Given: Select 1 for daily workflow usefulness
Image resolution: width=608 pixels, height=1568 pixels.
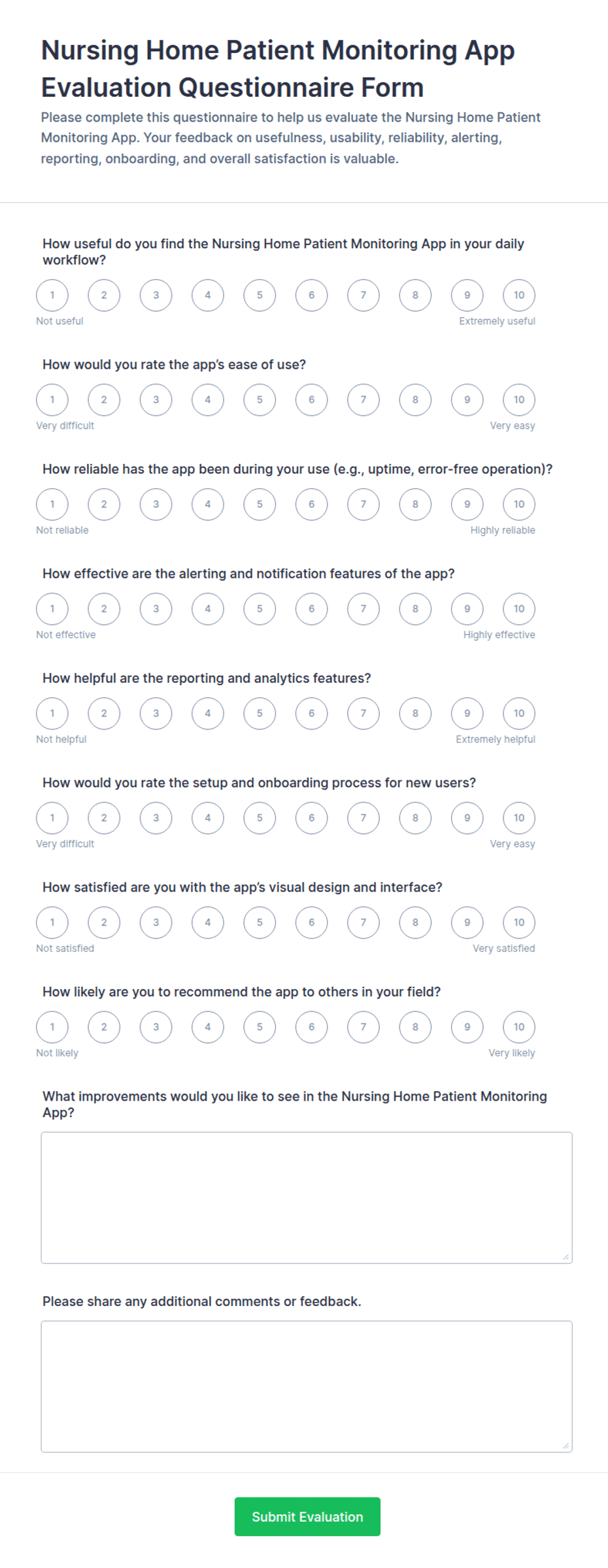Looking at the screenshot, I should pyautogui.click(x=52, y=295).
